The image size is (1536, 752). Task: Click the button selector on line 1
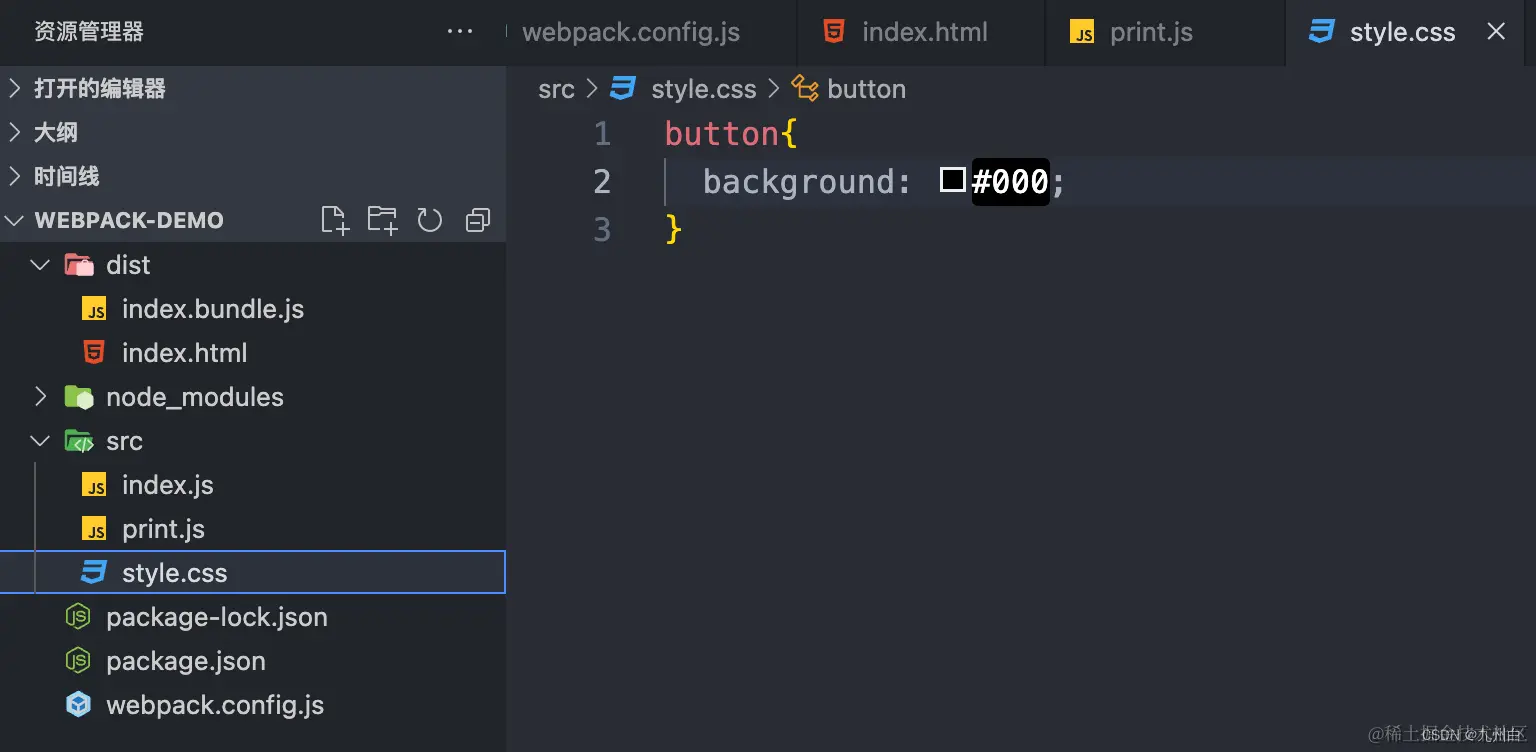pyautogui.click(x=722, y=134)
